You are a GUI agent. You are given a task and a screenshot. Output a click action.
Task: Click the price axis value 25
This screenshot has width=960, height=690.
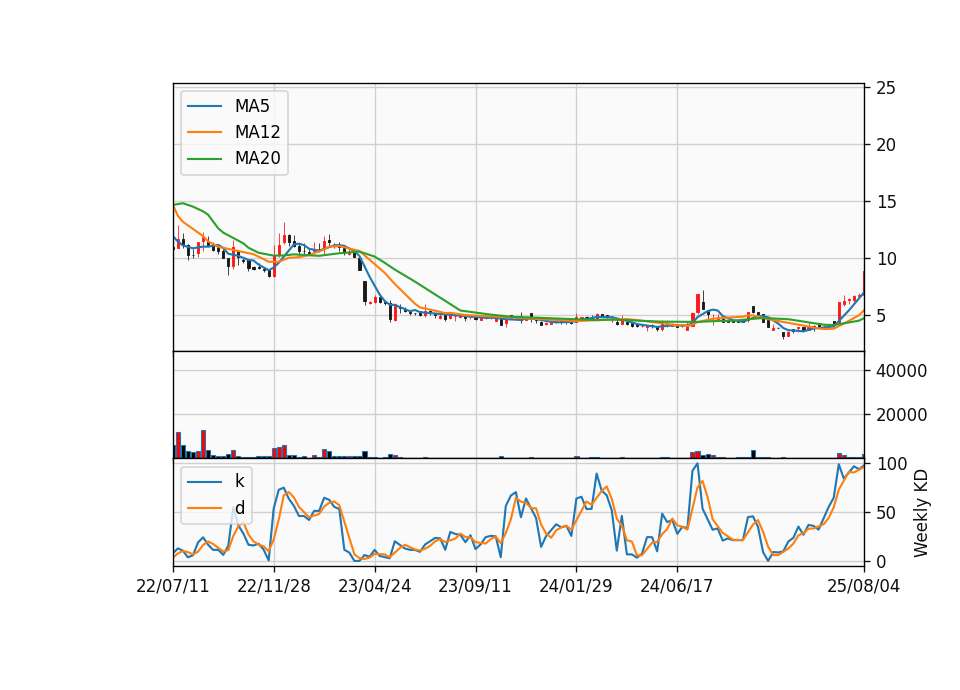click(885, 88)
